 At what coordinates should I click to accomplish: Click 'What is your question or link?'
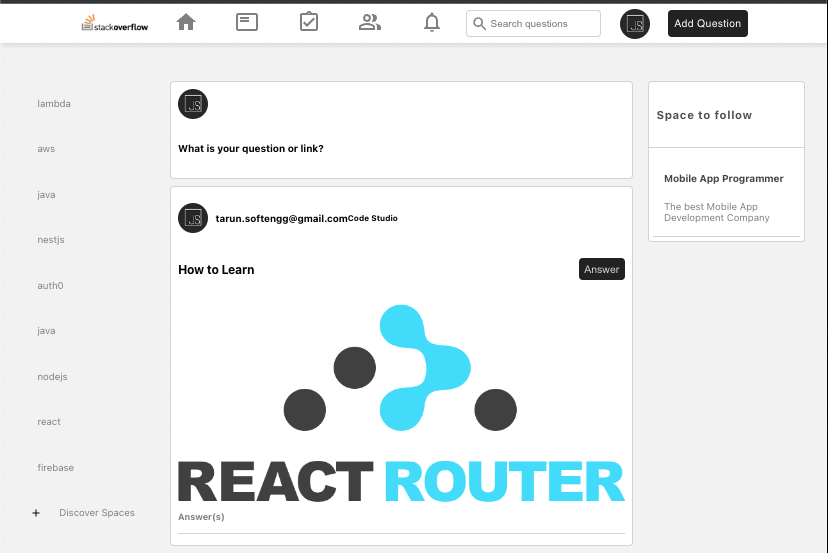[x=251, y=148]
